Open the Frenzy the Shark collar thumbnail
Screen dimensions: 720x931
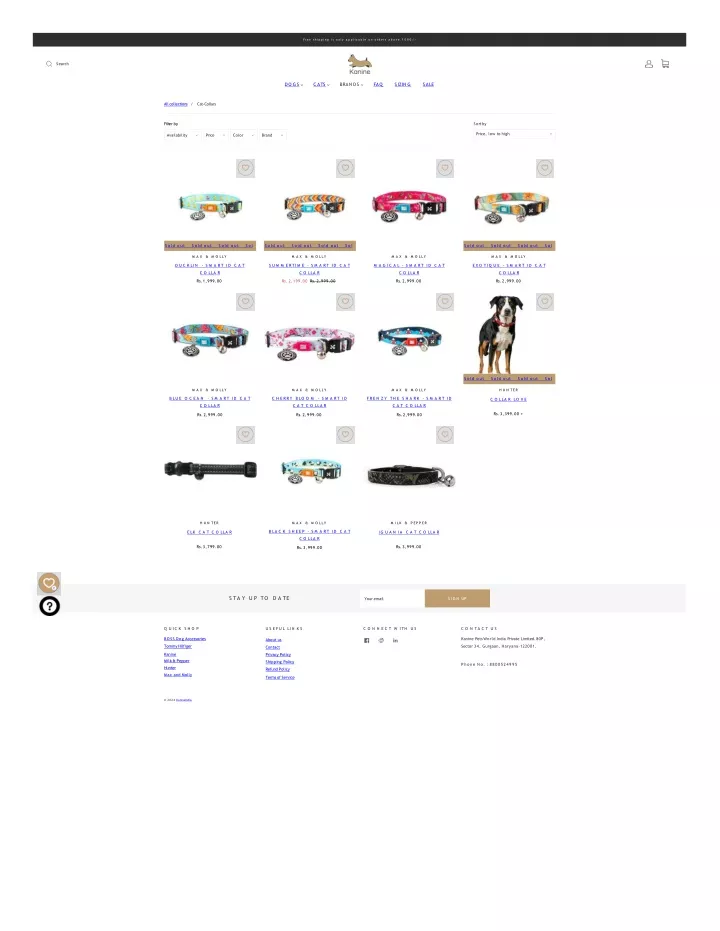click(x=409, y=340)
